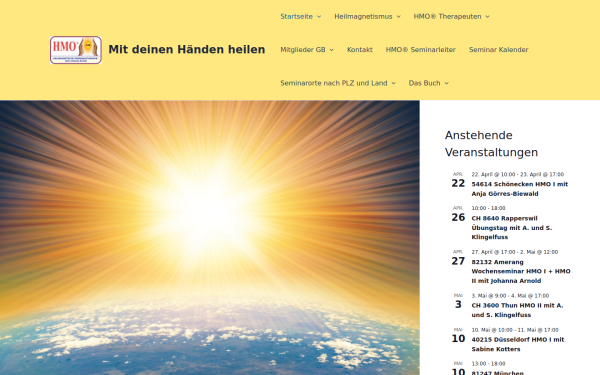Screen dimensions: 600x375
Task: Open the Seminar Kalender link
Action: pos(499,50)
